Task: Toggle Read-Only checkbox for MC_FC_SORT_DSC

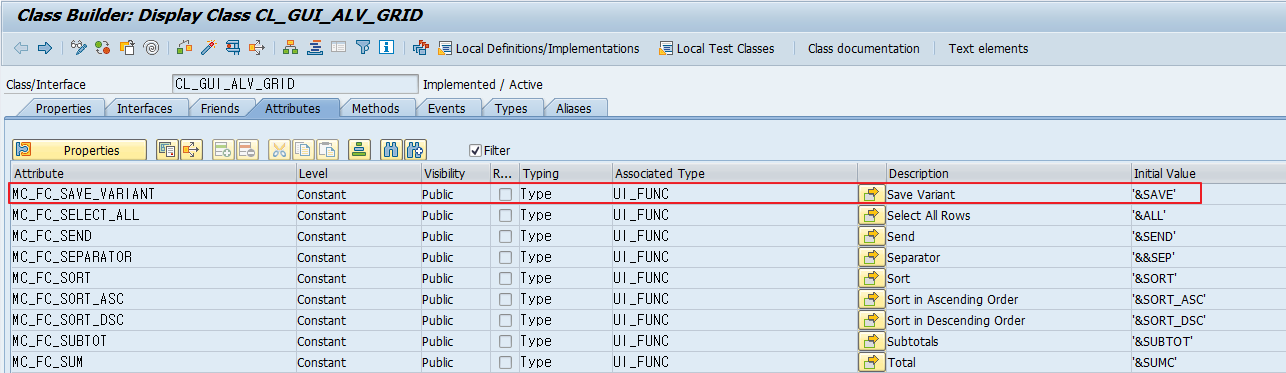Action: coord(506,320)
